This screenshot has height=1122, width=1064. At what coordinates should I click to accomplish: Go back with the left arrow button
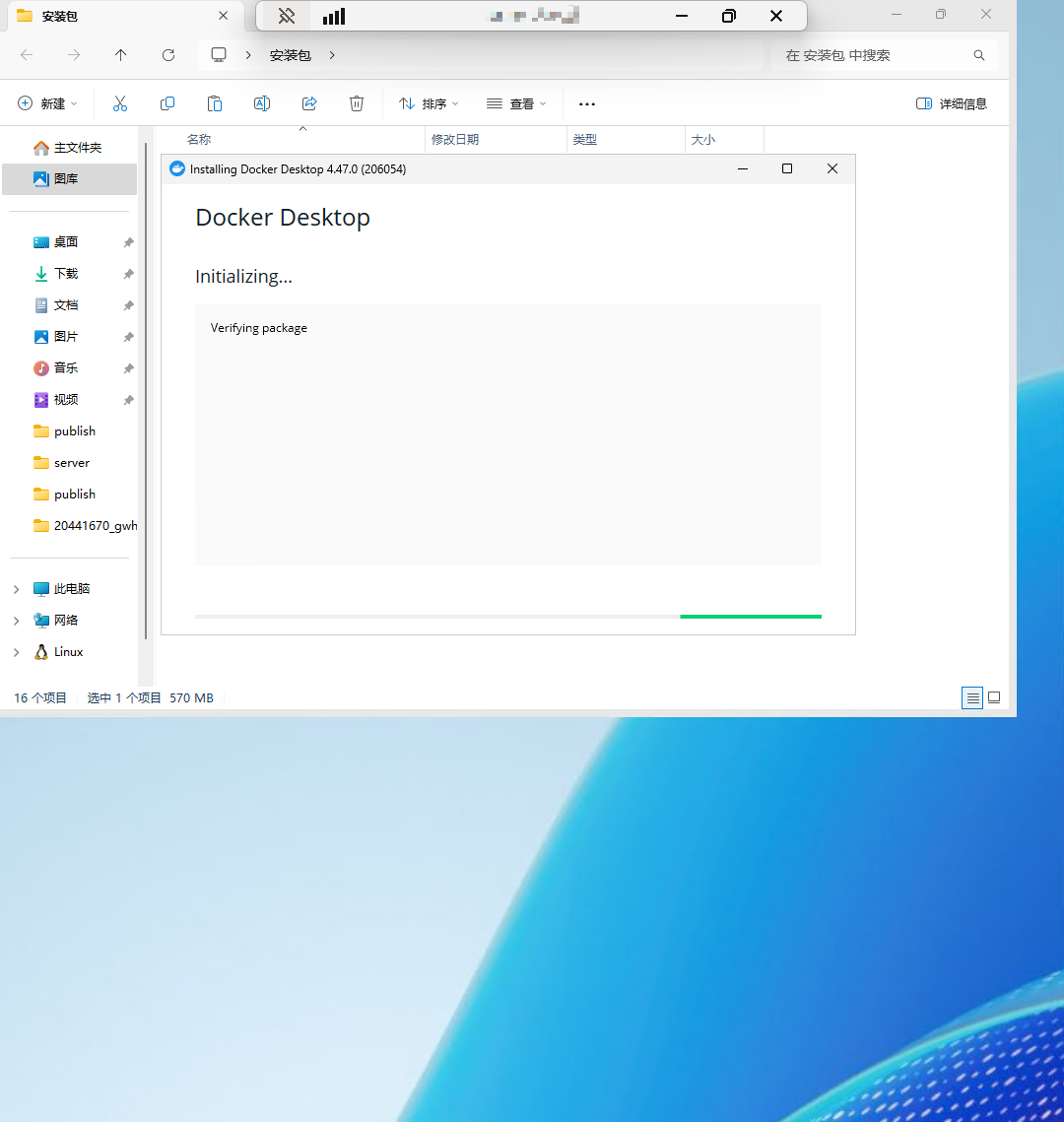coord(27,55)
